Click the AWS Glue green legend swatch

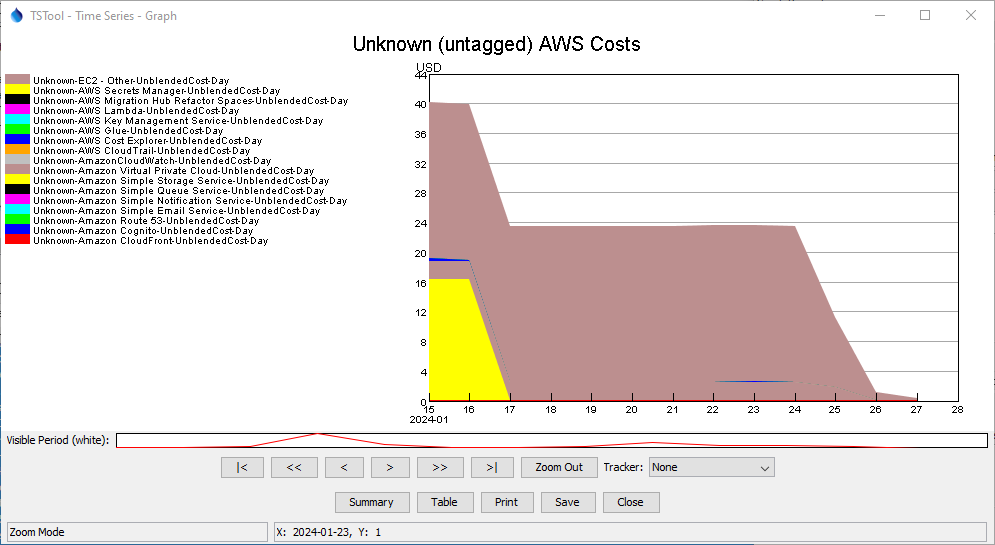(x=18, y=130)
